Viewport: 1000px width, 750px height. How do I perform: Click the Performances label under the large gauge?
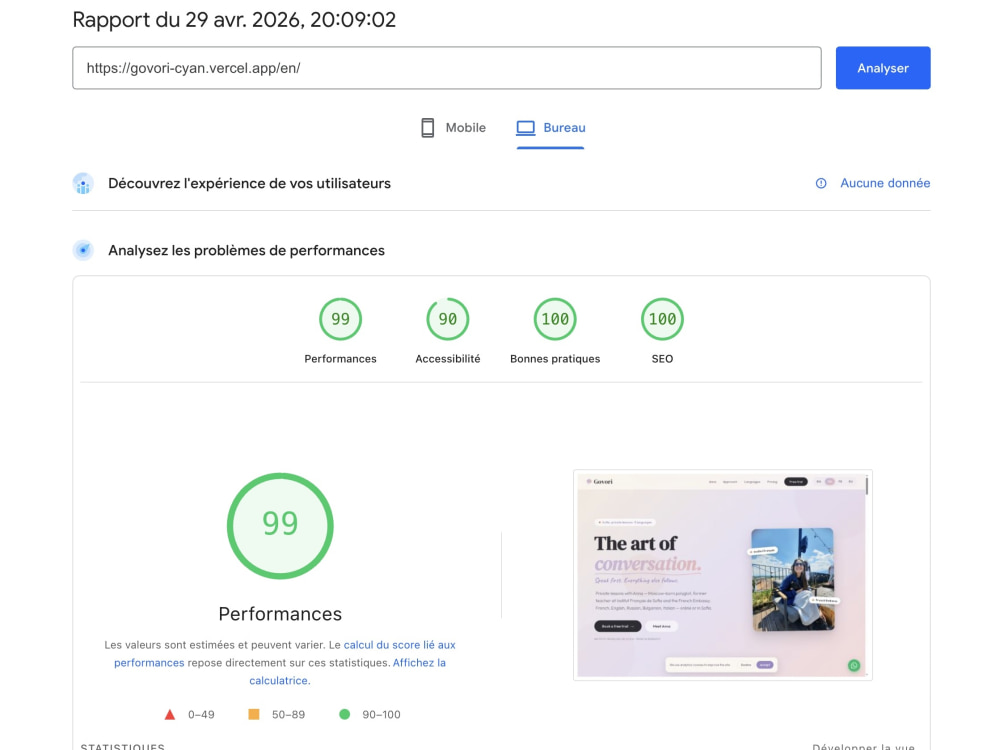point(280,614)
